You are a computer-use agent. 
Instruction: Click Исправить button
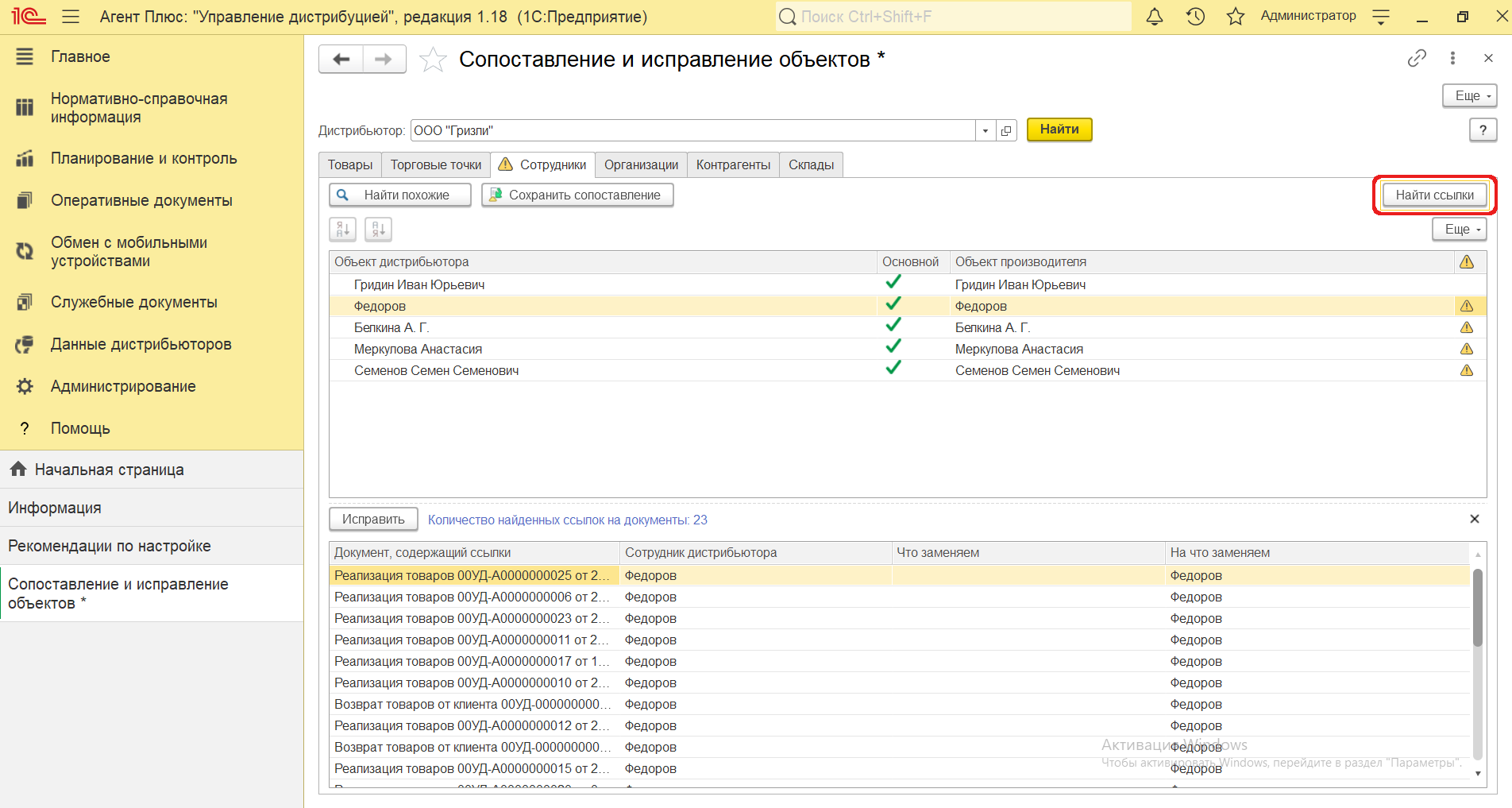tap(373, 519)
